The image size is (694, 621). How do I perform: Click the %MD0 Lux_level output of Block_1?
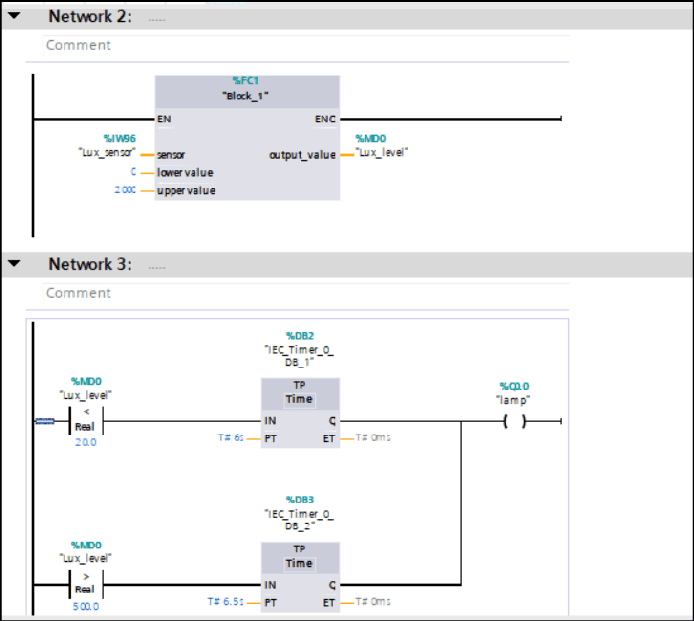pyautogui.click(x=382, y=146)
